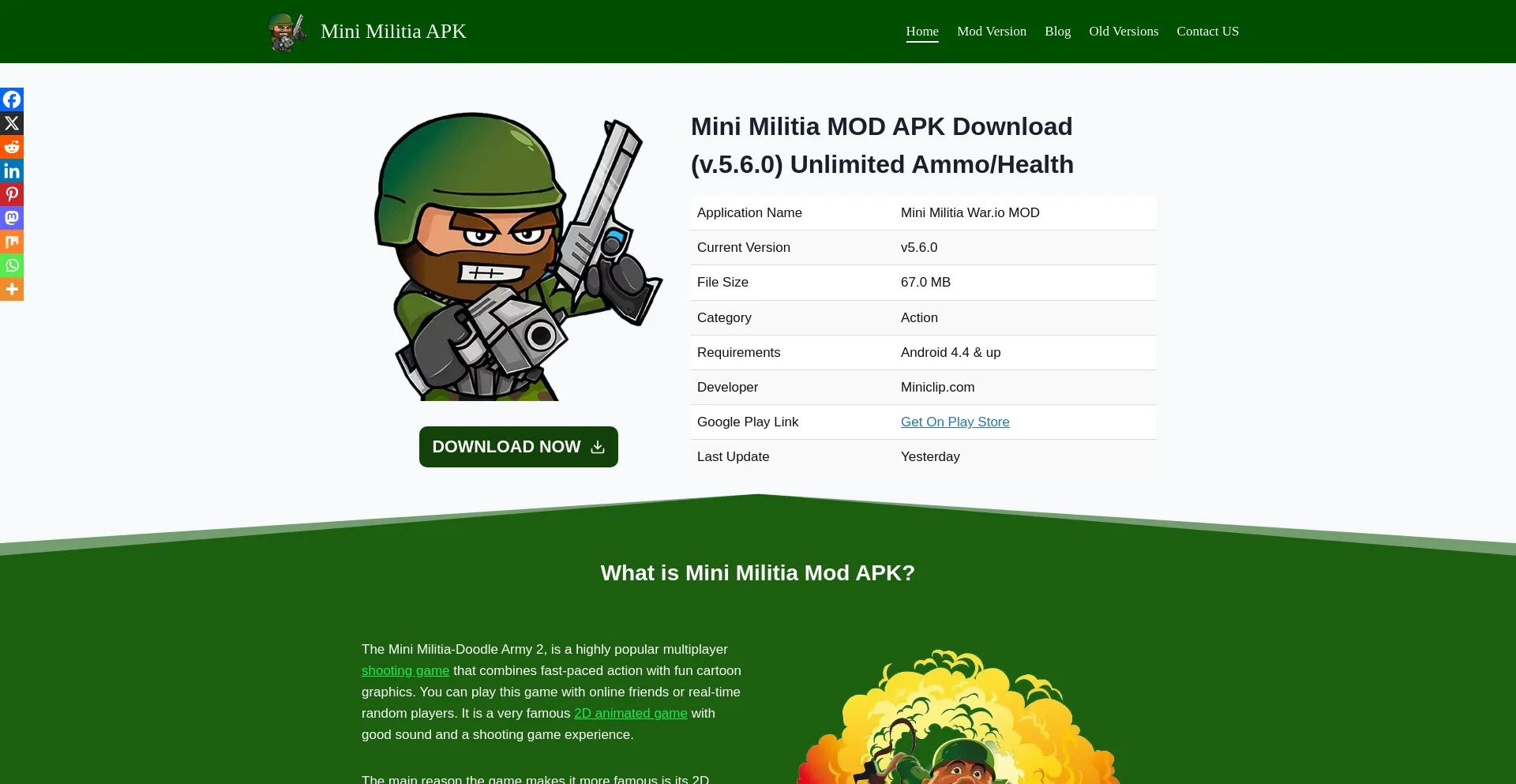Click the 'Category' row label
The width and height of the screenshot is (1516, 784).
(724, 317)
